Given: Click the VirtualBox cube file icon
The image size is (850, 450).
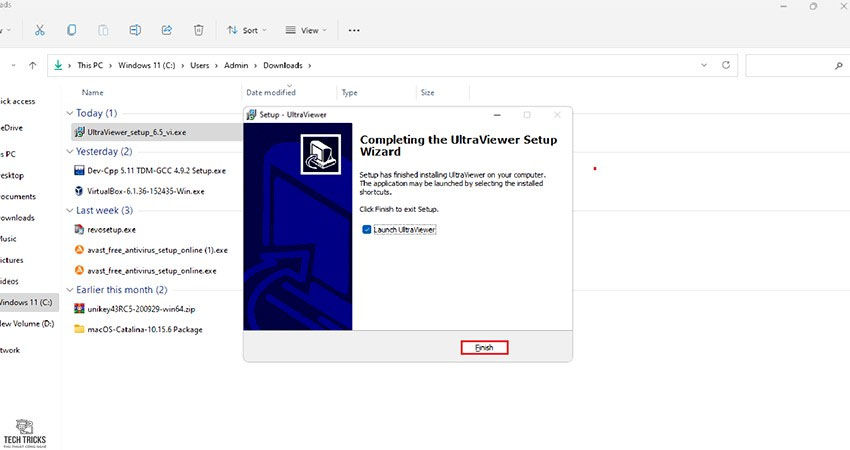Looking at the screenshot, I should coord(79,191).
